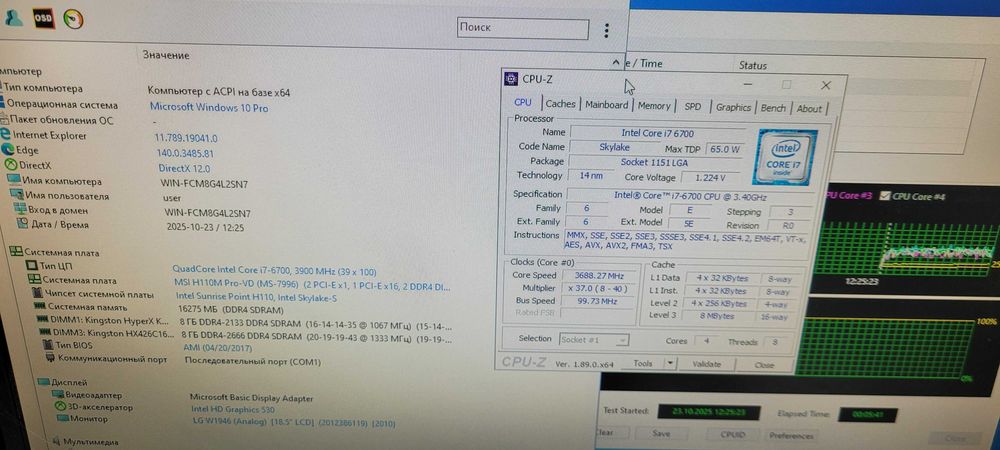This screenshot has height=450, width=1000.
Task: Open the Intel HD Graphics 530 link
Action: [233, 410]
